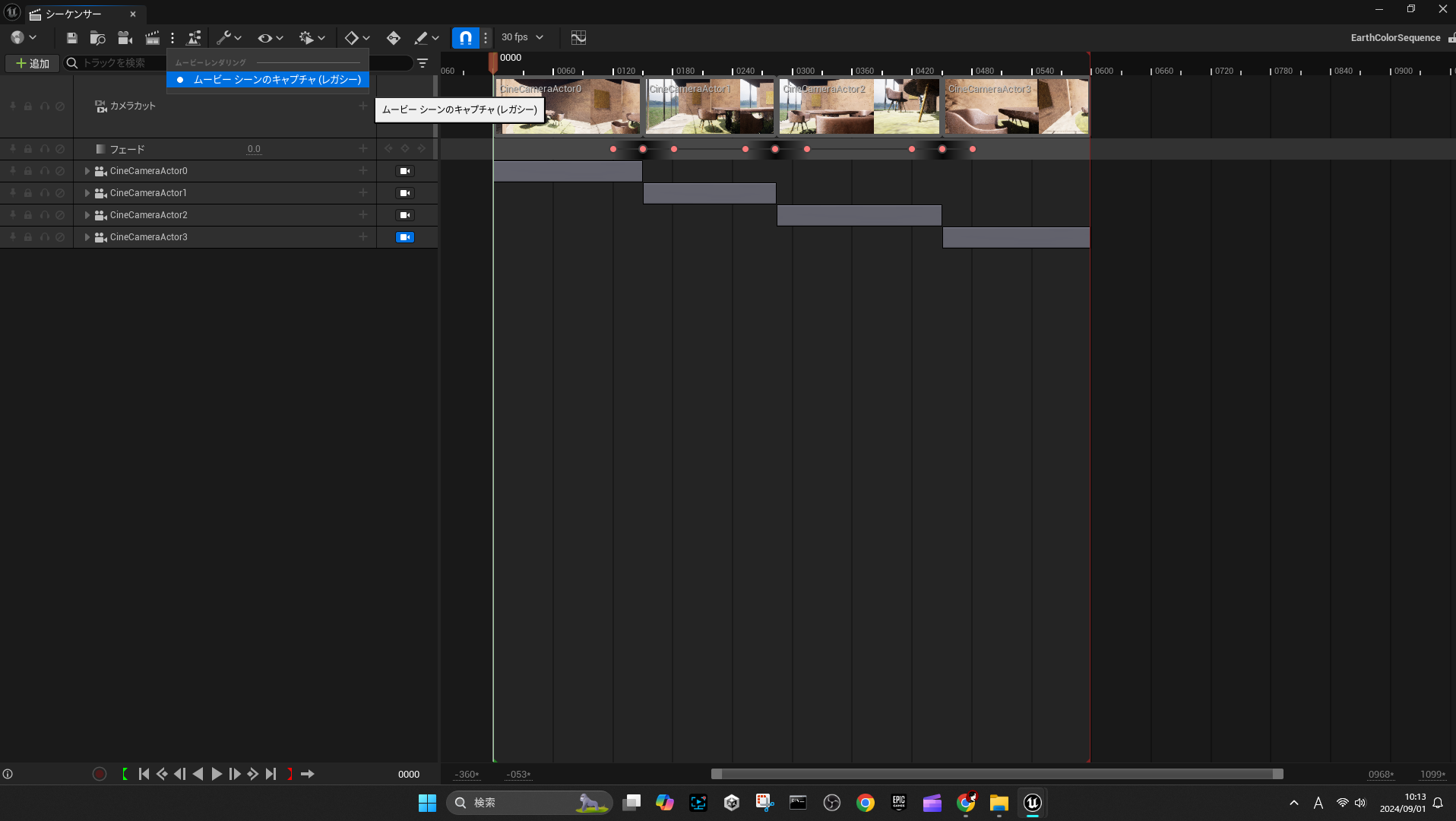Expand the CineCameraActor1 track
1456x821 pixels.
pyautogui.click(x=87, y=193)
